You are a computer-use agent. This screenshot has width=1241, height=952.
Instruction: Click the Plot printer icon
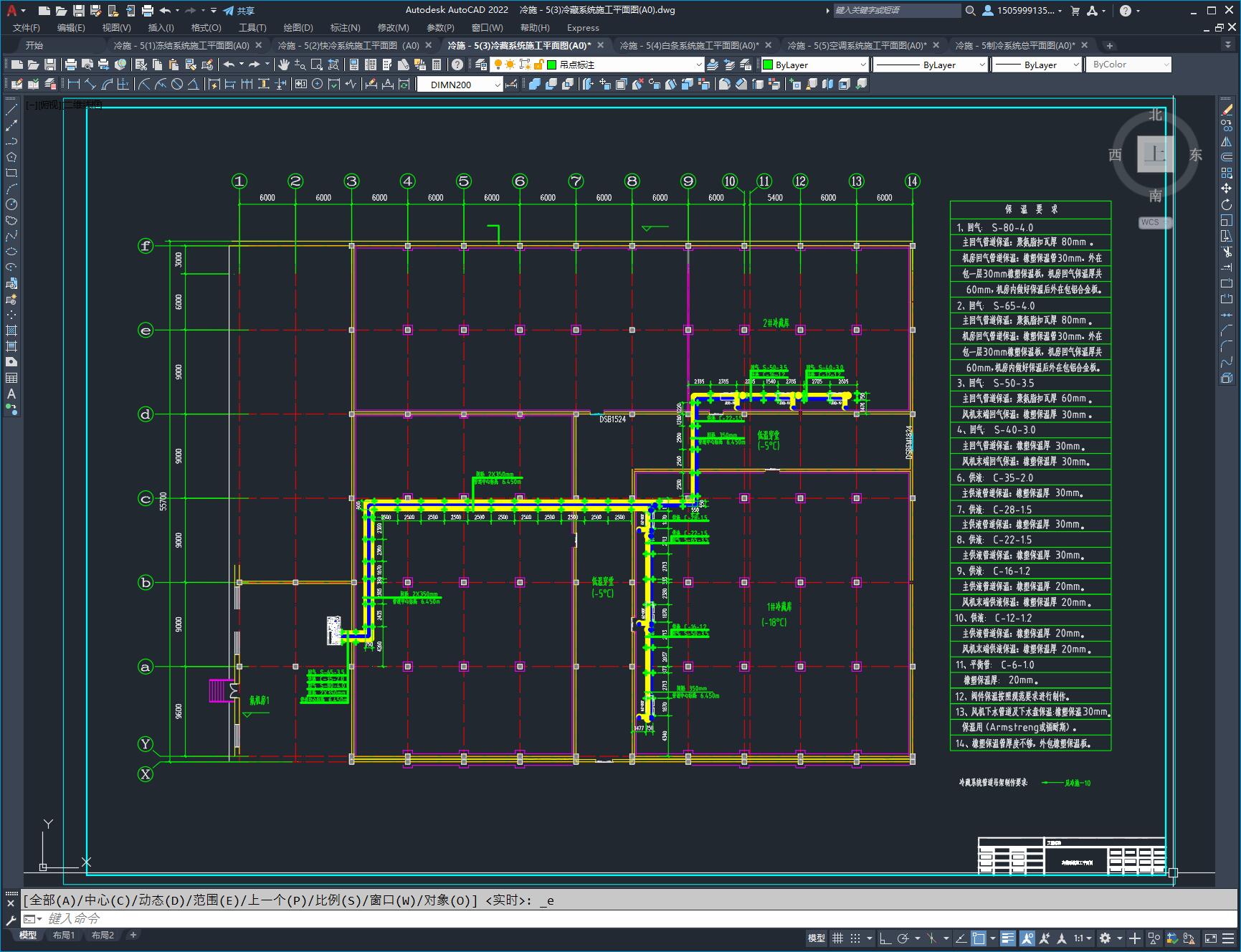point(71,65)
